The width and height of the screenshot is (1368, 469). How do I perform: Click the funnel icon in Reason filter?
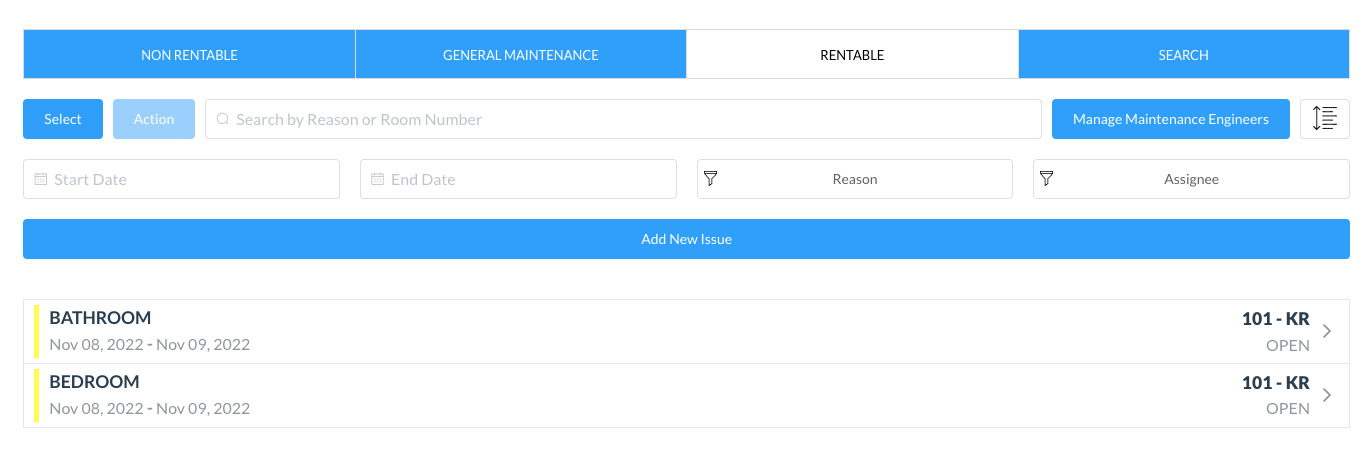pyautogui.click(x=711, y=179)
